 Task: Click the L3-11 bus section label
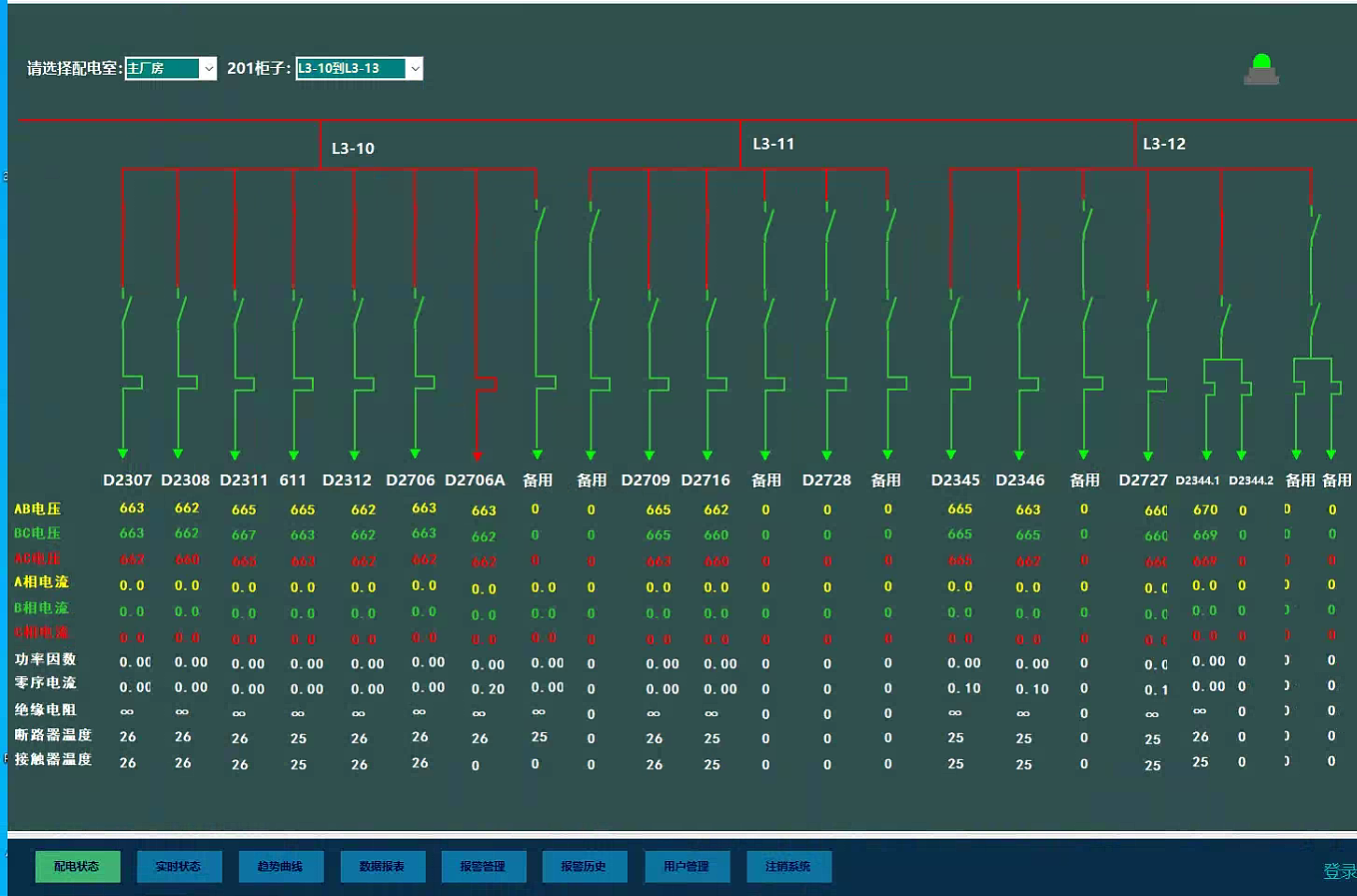click(773, 144)
